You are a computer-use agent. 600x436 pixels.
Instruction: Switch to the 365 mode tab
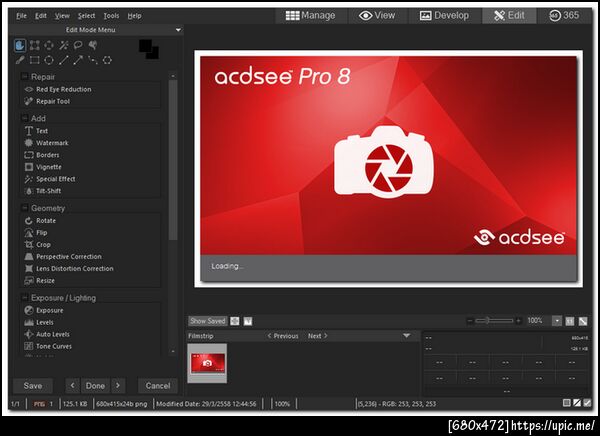point(564,16)
